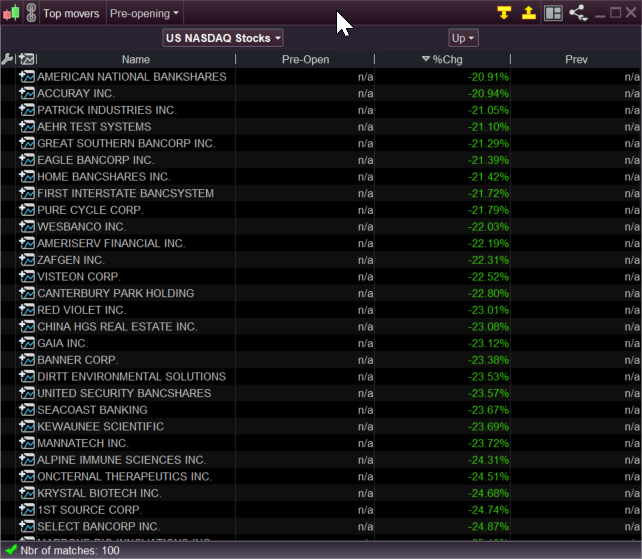Screen dimensions: 642x559
Task: Sort by the Name column header
Action: [136, 59]
